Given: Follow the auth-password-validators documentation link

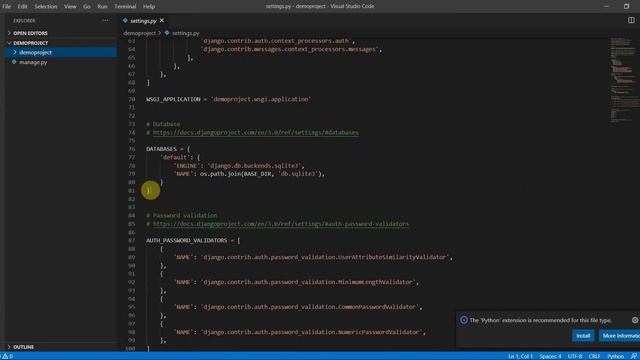Looking at the screenshot, I should pyautogui.click(x=281, y=224).
